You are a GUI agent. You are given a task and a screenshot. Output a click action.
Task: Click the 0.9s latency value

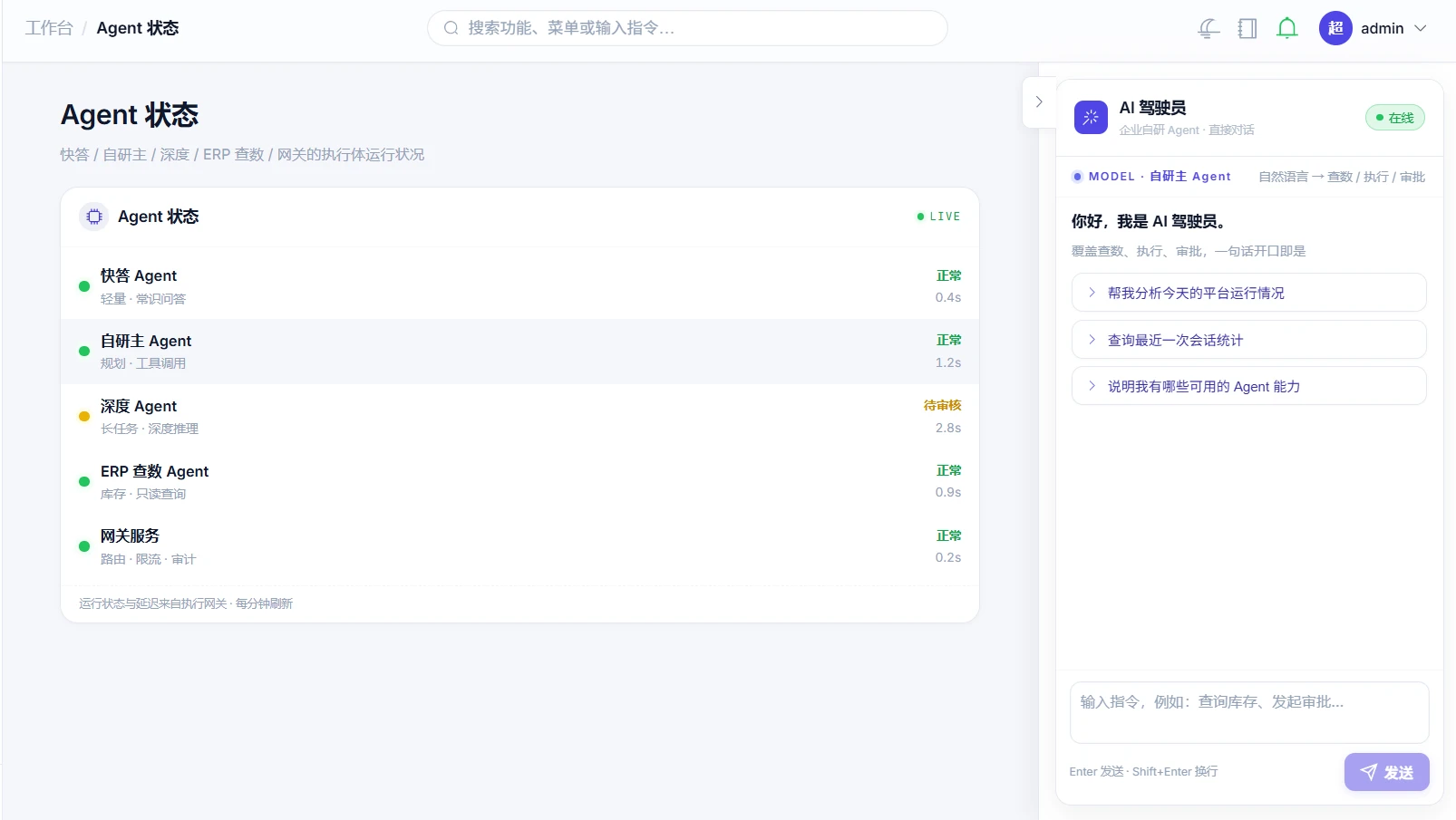pos(948,492)
